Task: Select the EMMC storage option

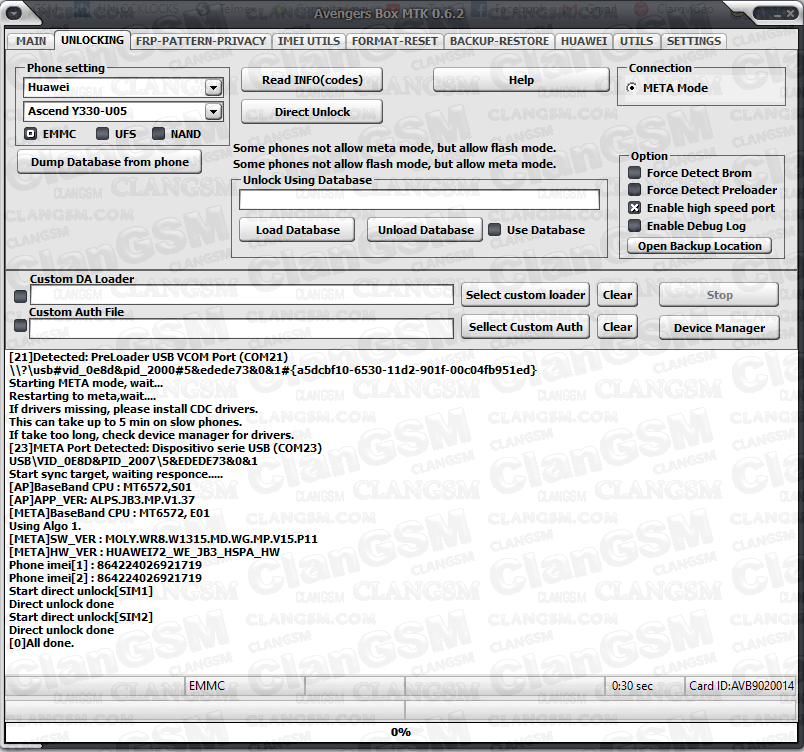Action: [31, 134]
